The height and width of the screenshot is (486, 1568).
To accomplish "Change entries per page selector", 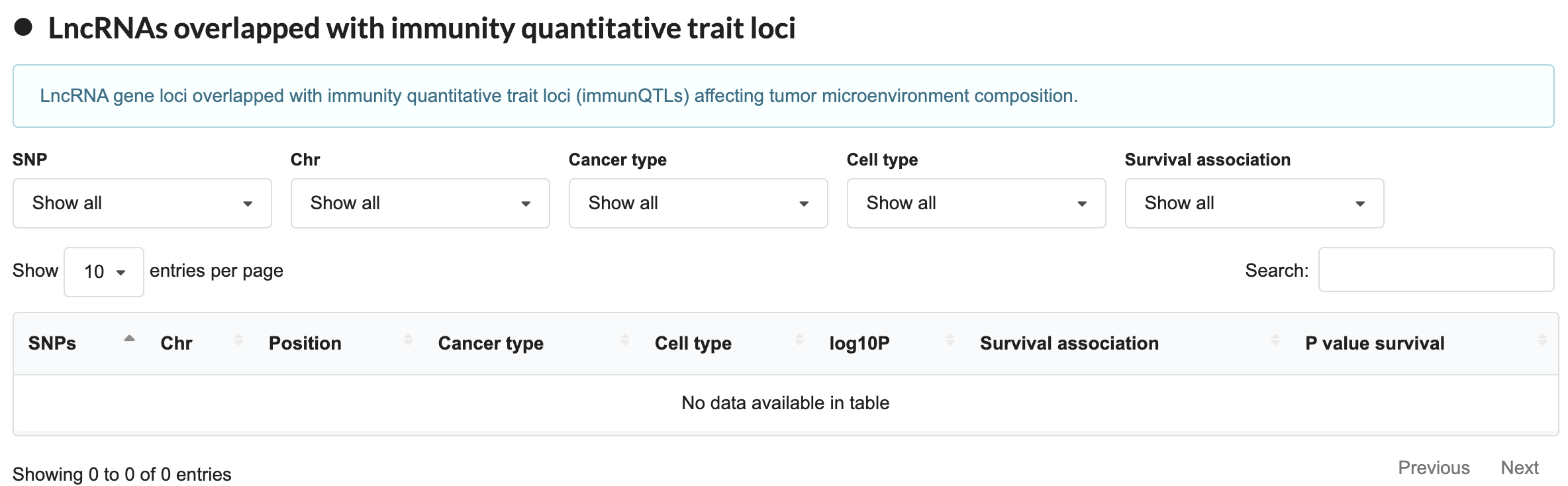I will [104, 272].
